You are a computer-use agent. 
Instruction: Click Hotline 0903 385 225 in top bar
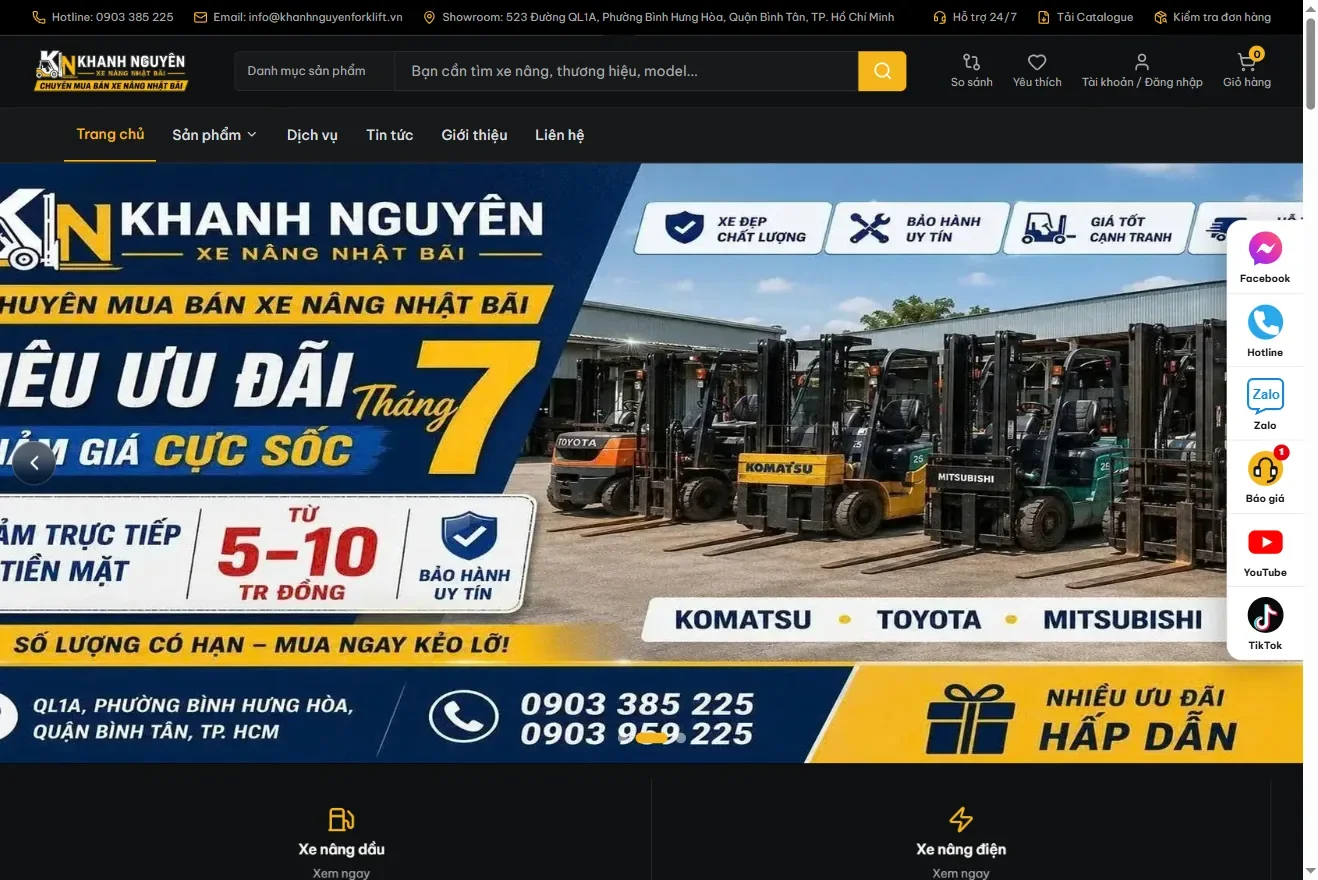pyautogui.click(x=102, y=17)
